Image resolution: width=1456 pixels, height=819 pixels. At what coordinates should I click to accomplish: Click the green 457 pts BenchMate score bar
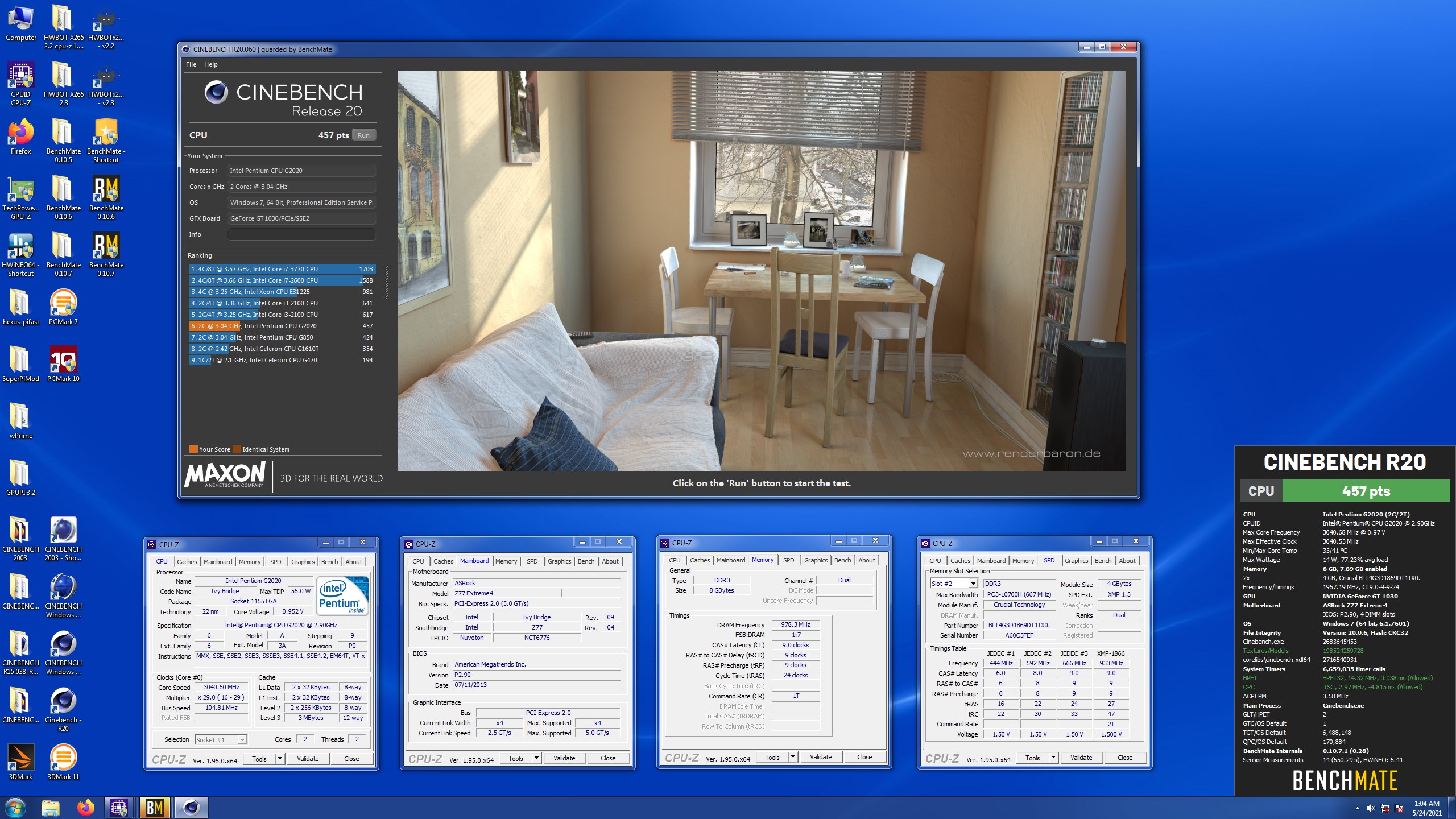point(1366,491)
